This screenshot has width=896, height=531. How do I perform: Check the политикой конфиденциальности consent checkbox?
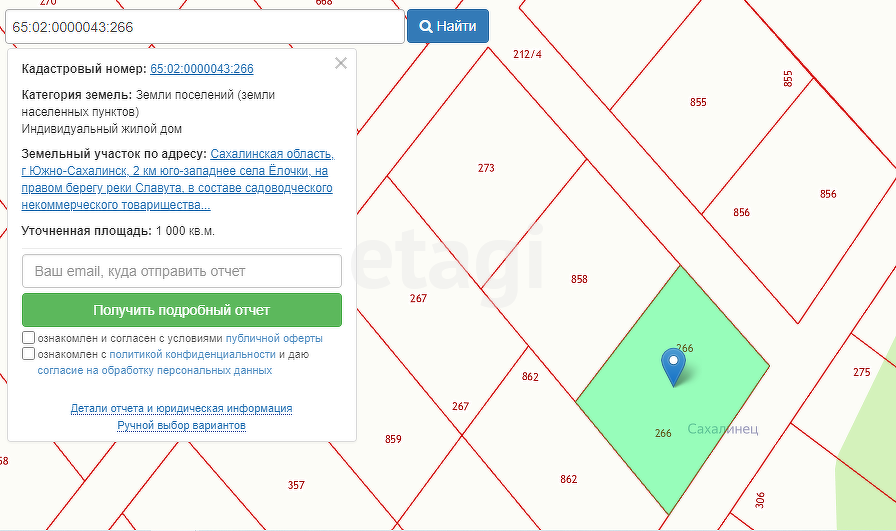(x=28, y=354)
